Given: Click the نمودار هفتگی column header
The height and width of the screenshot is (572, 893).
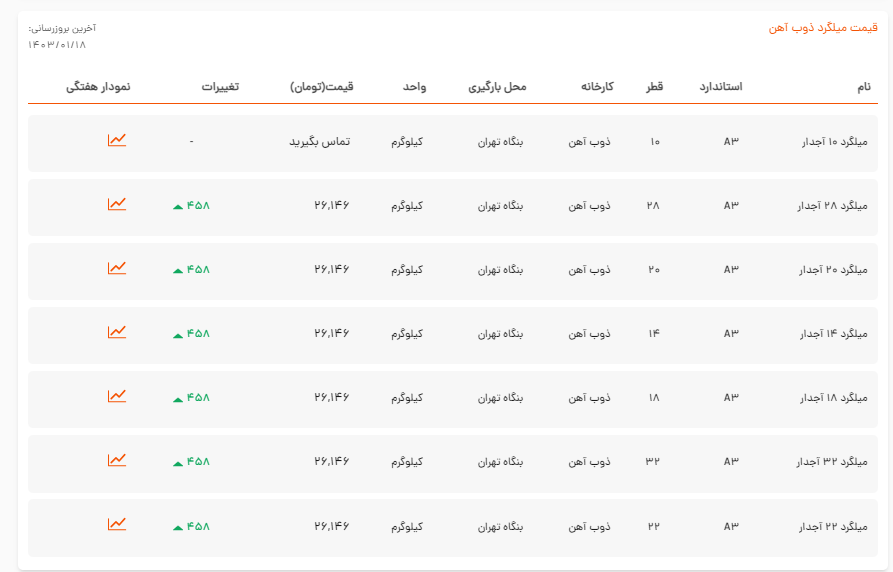Looking at the screenshot, I should pos(98,87).
